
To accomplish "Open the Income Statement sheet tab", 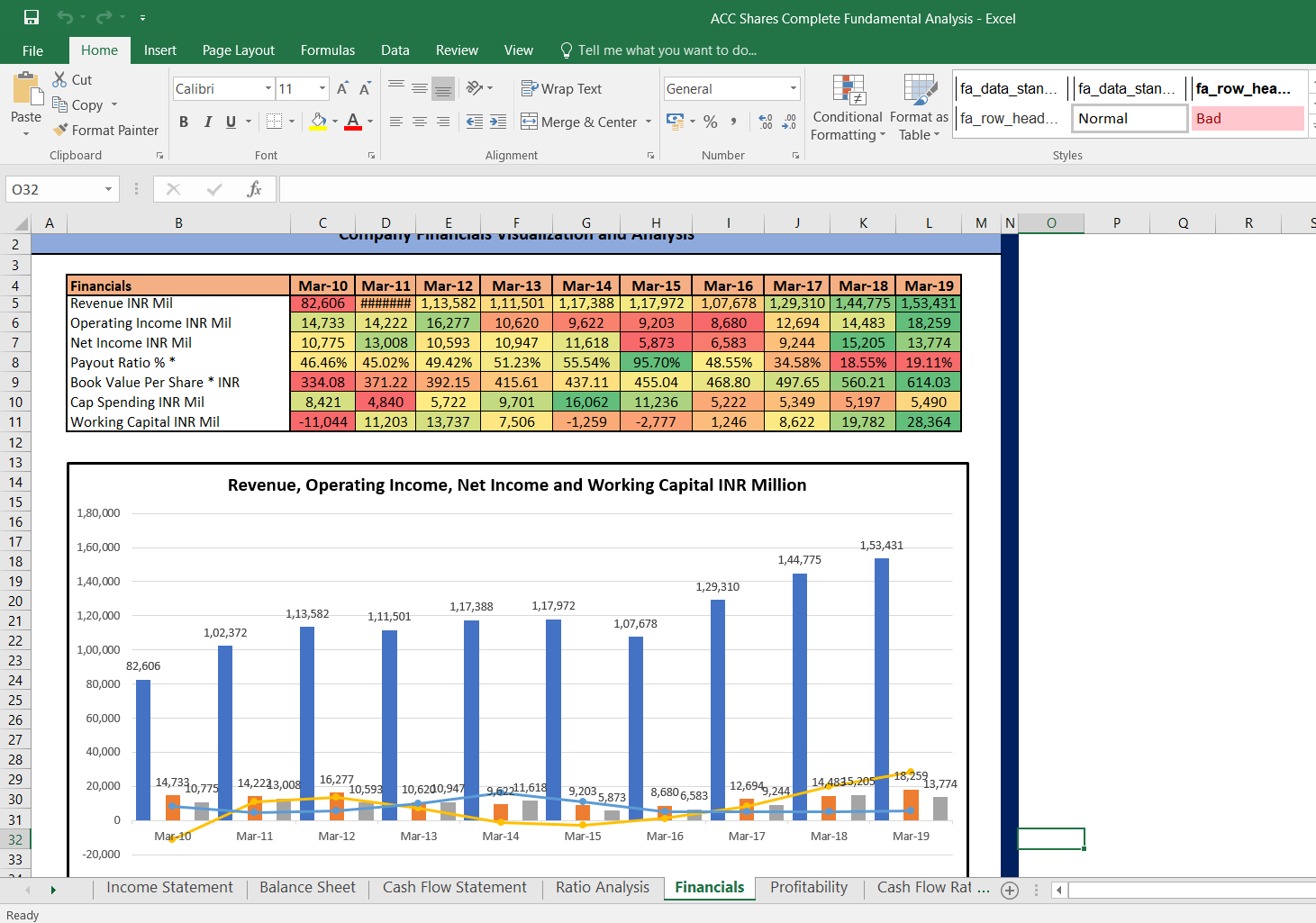I will tap(169, 888).
